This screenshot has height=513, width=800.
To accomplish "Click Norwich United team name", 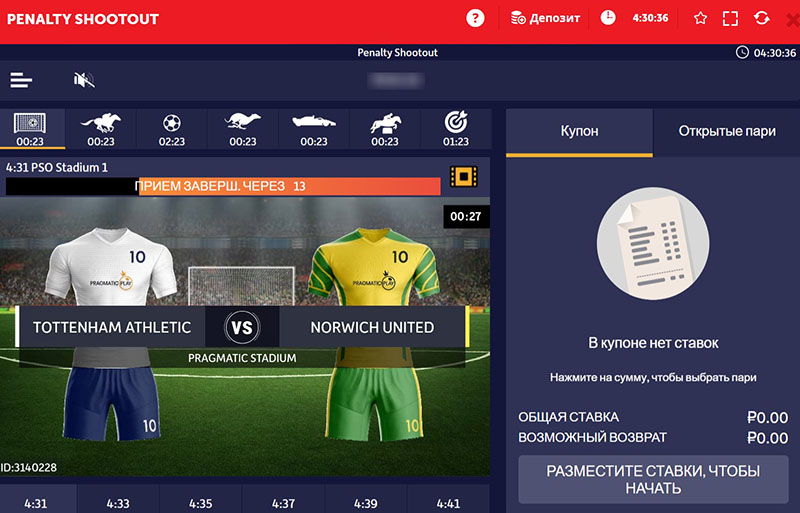I will pos(372,327).
